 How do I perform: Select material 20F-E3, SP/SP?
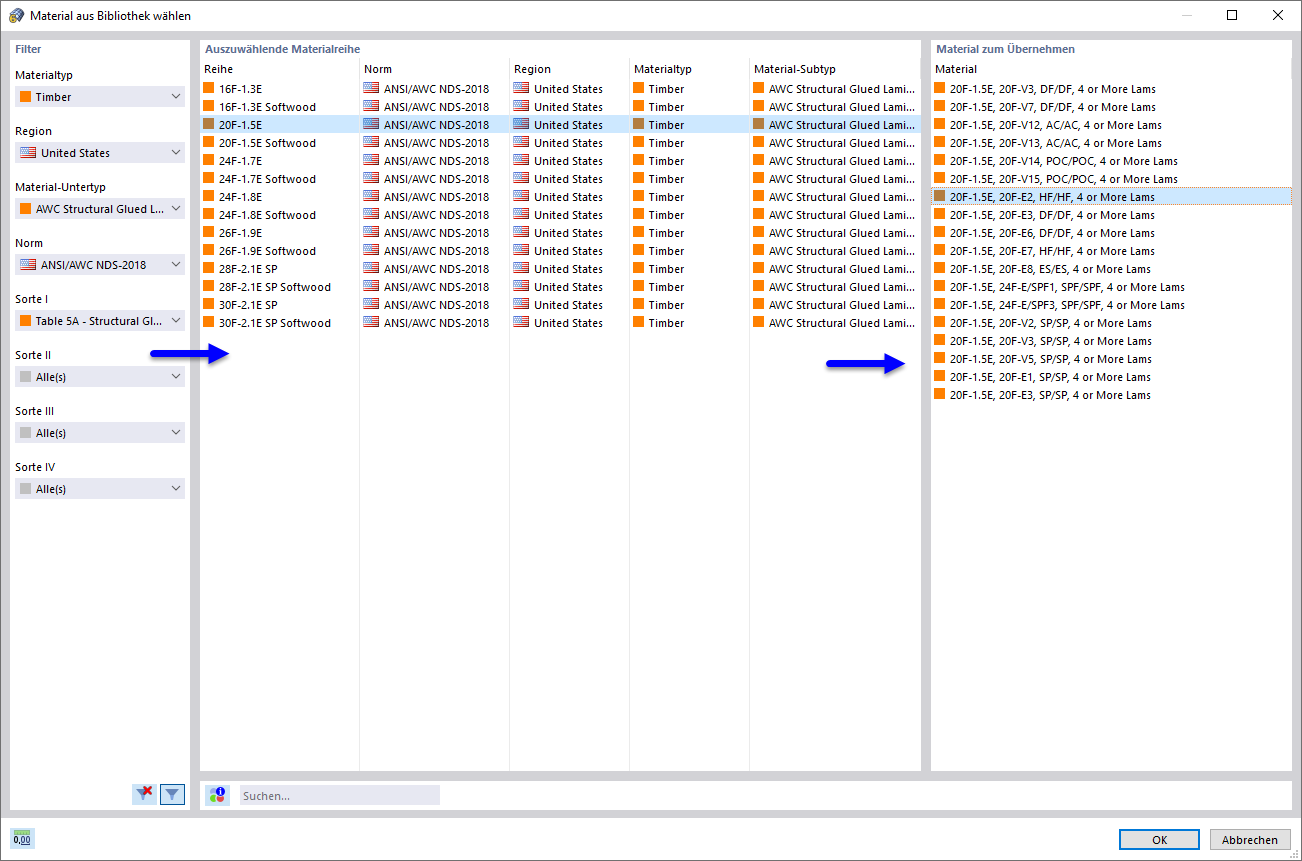click(x=1111, y=395)
